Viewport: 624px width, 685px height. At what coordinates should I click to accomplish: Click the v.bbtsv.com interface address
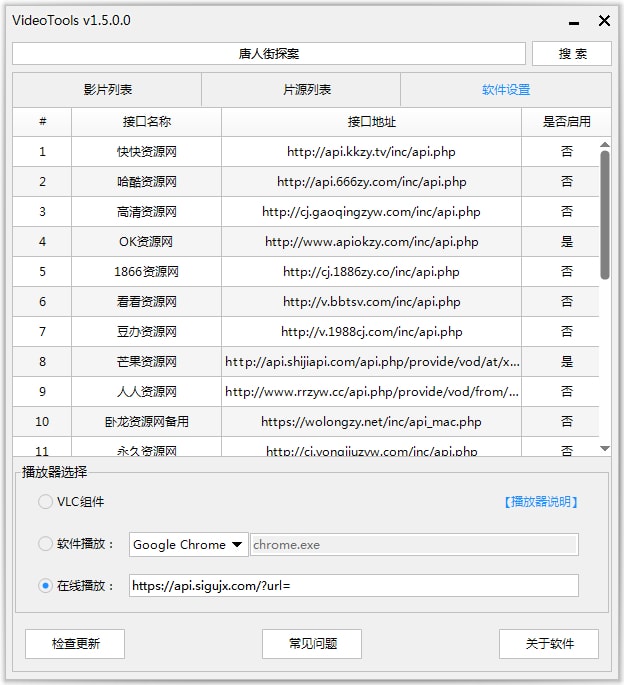tap(371, 301)
